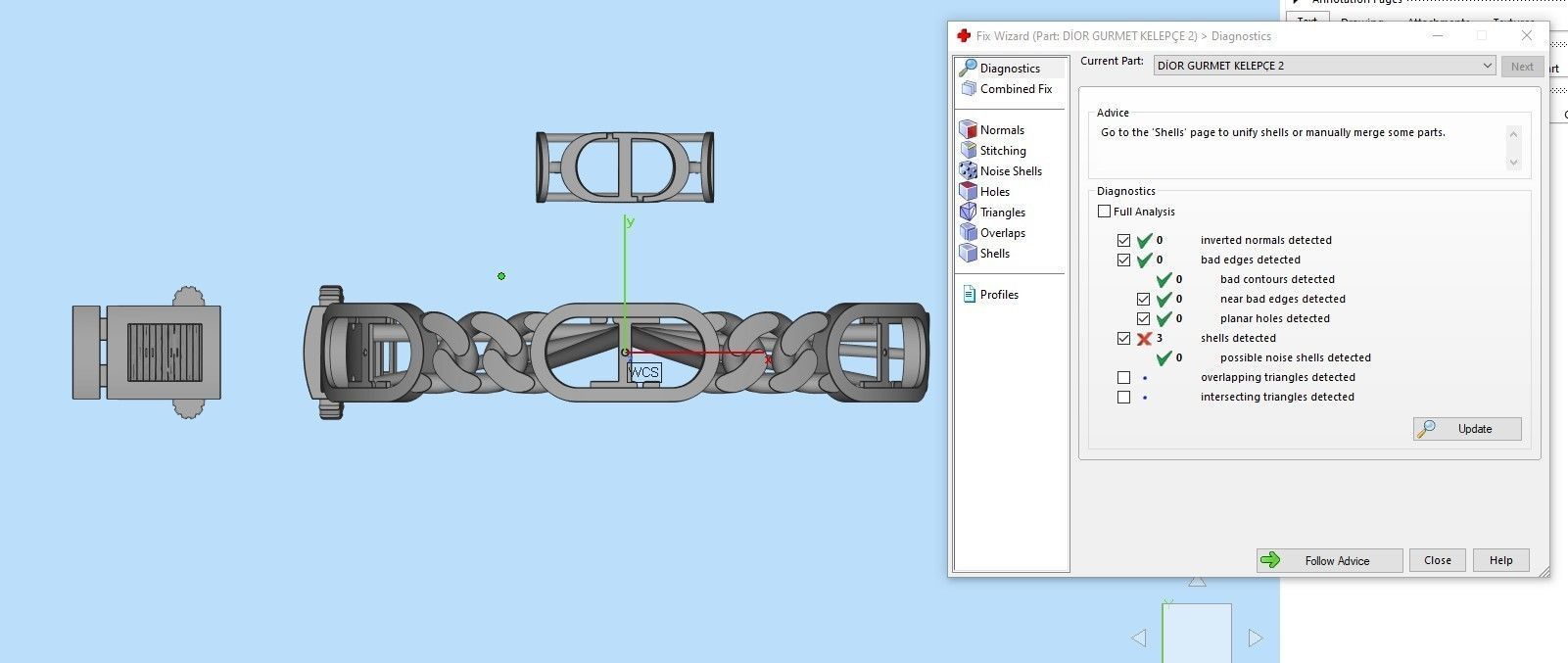Select the clasp side-view part on left

(x=147, y=353)
